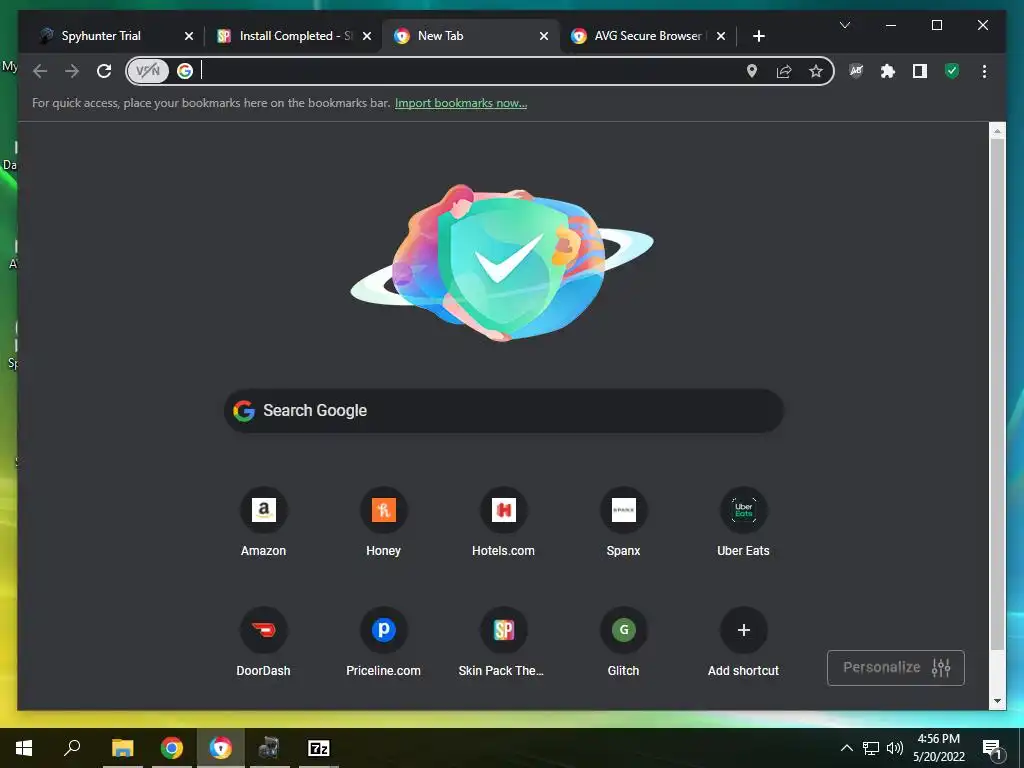This screenshot has width=1024, height=768.
Task: Open the green Security & Privacy shield icon
Action: (x=952, y=71)
